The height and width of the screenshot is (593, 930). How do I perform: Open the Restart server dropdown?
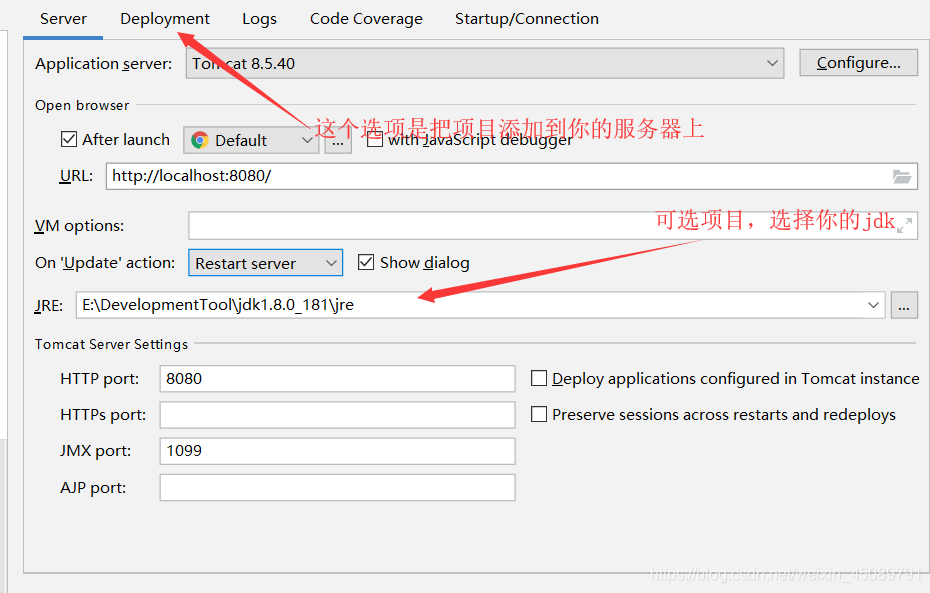click(266, 263)
